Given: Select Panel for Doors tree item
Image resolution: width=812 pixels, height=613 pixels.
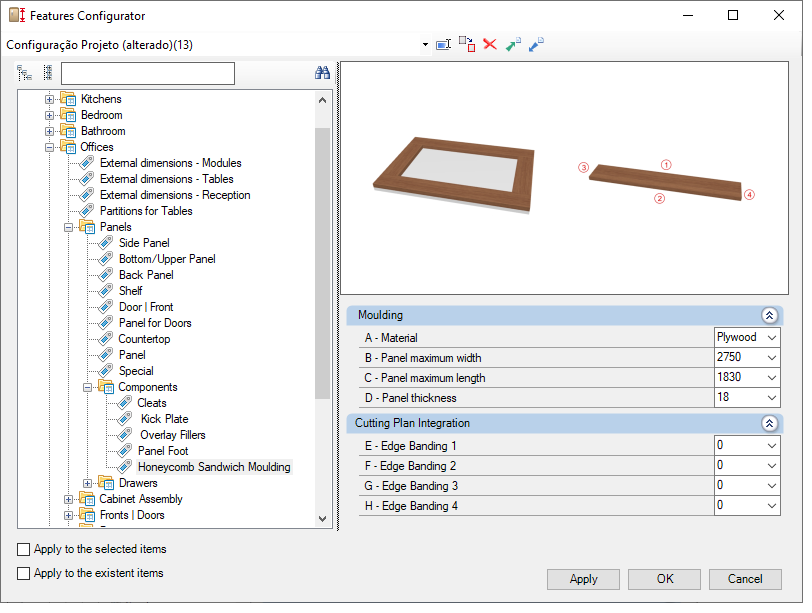Looking at the screenshot, I should (155, 323).
